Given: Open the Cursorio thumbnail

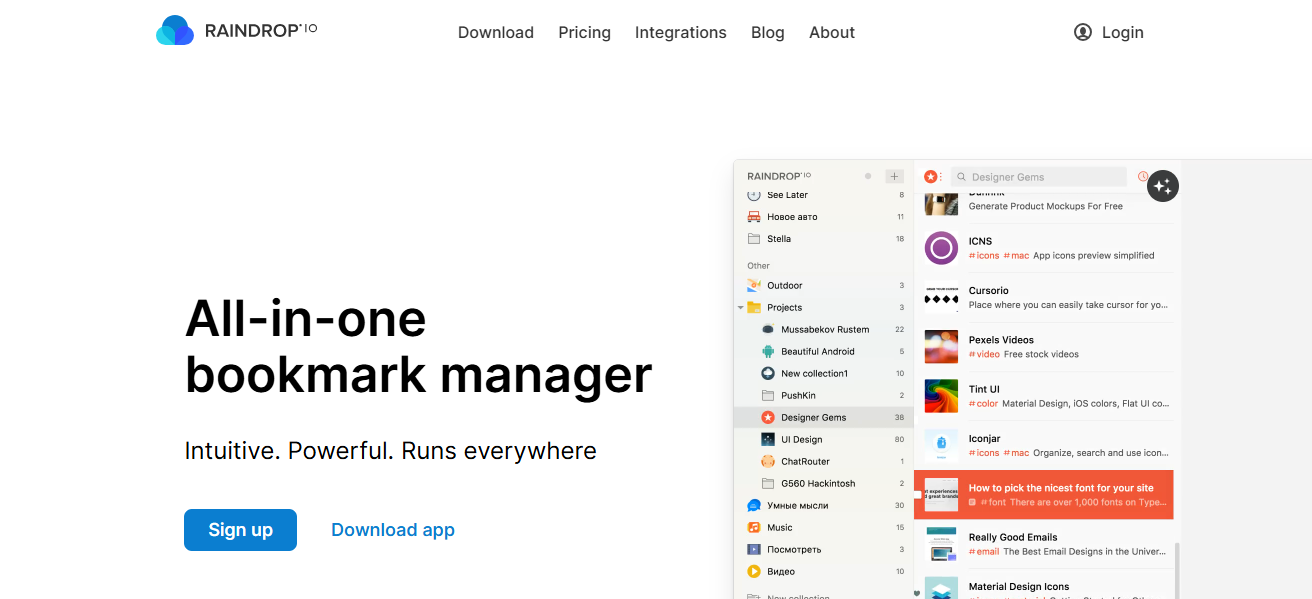Looking at the screenshot, I should [941, 297].
